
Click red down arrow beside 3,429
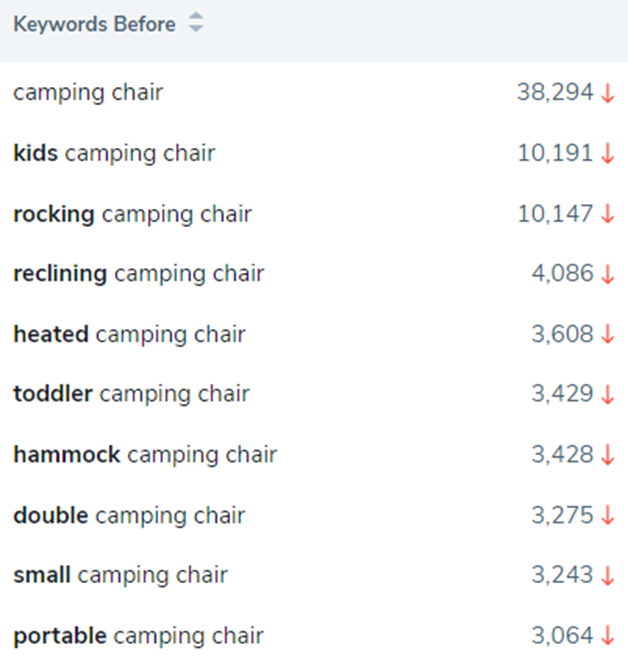pyautogui.click(x=608, y=395)
